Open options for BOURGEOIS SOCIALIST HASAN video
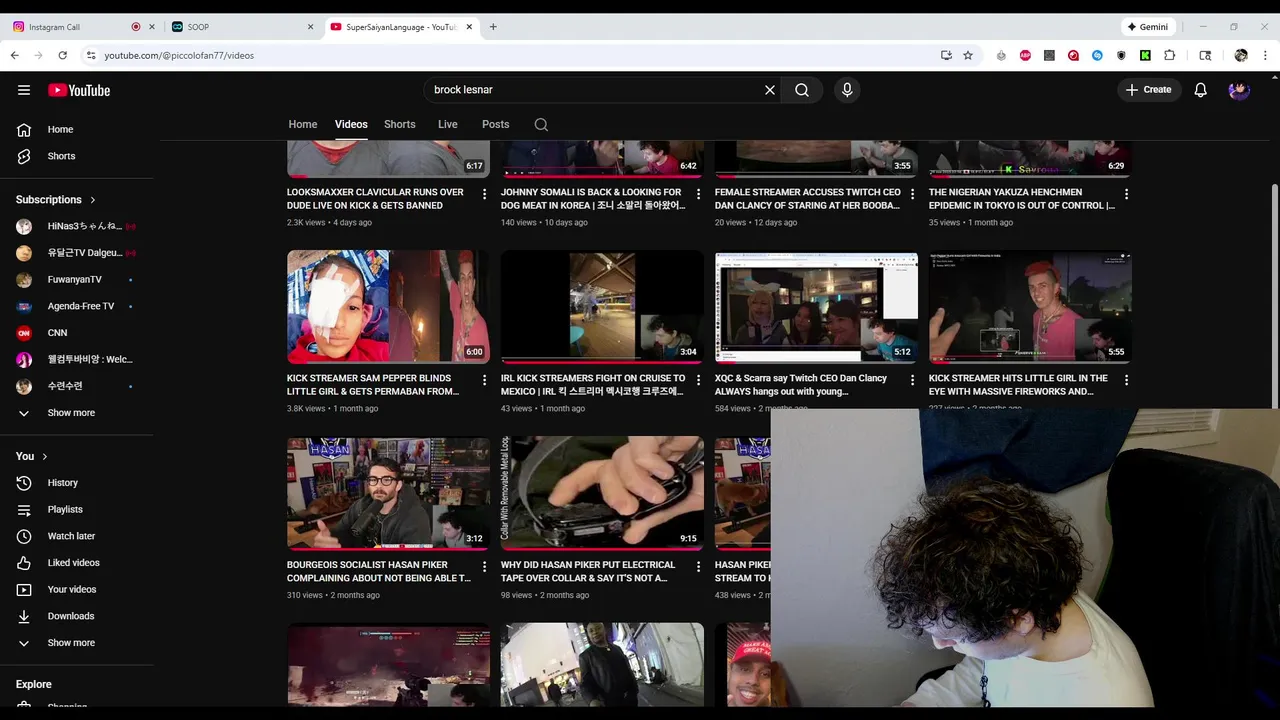Viewport: 1280px width, 720px height. [484, 566]
